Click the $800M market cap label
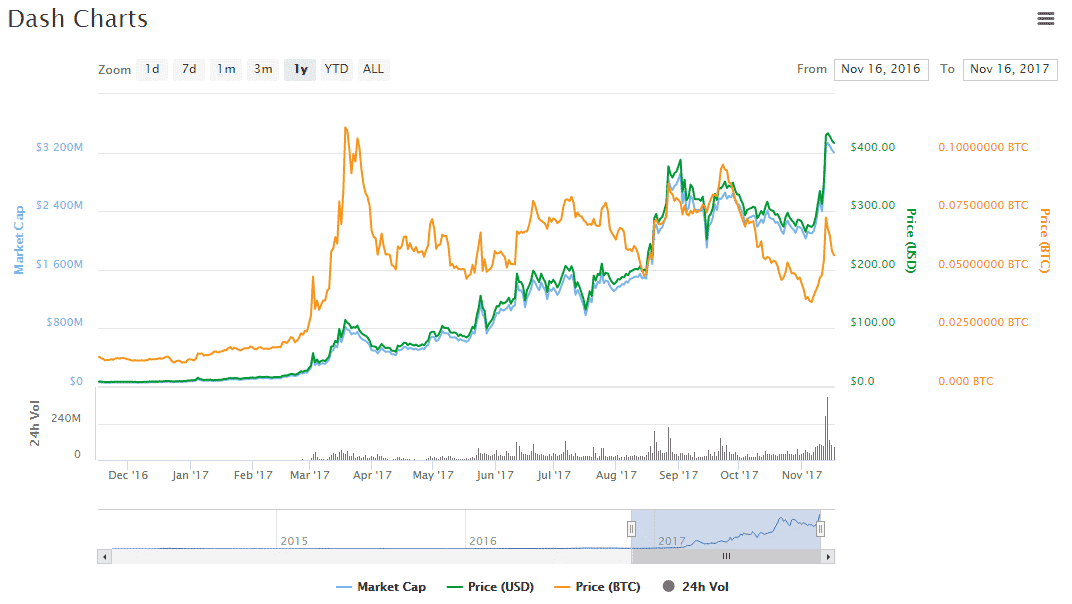Viewport: 1072px width, 604px height. 64,322
